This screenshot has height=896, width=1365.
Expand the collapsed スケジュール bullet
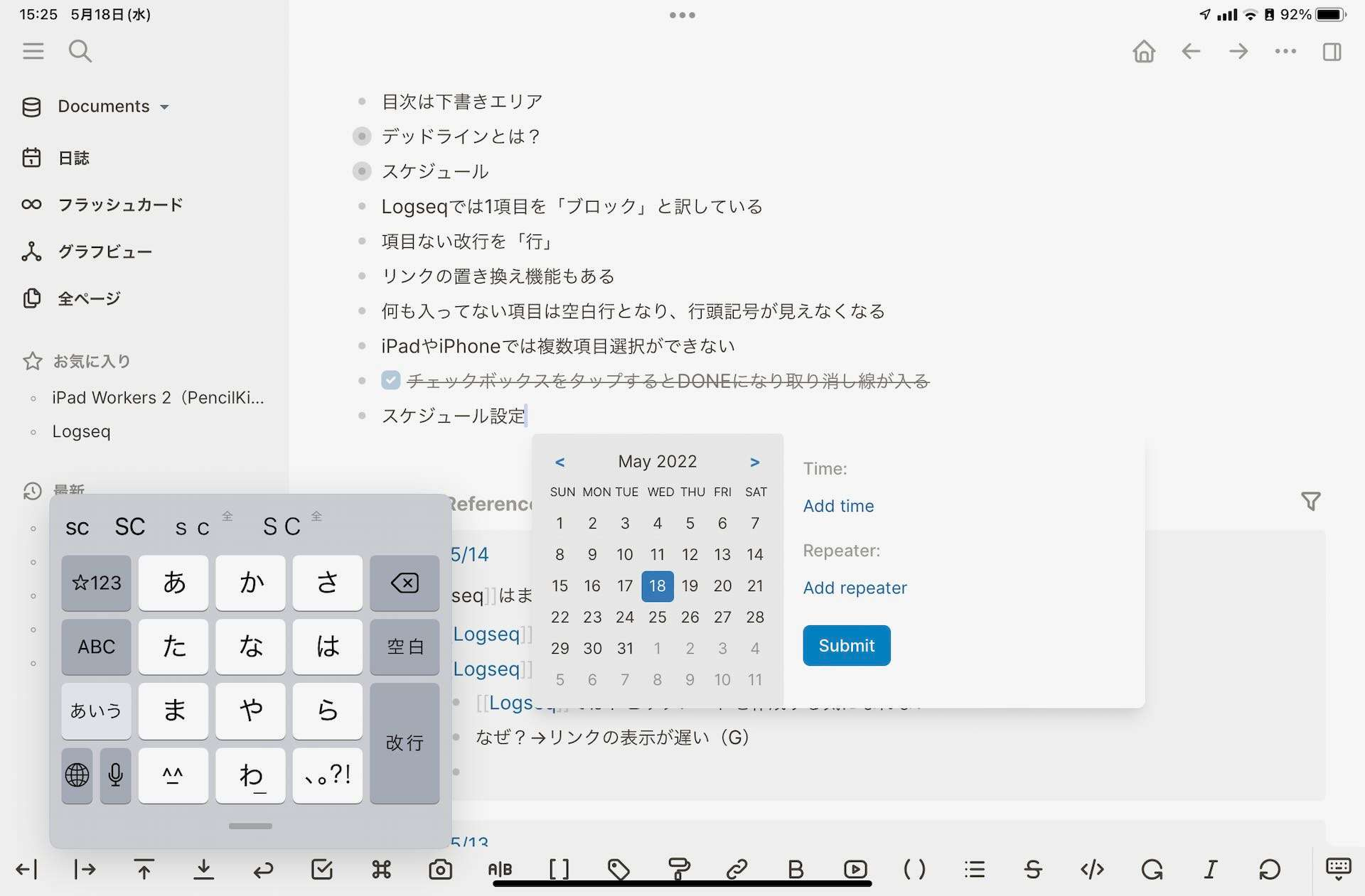click(x=362, y=171)
